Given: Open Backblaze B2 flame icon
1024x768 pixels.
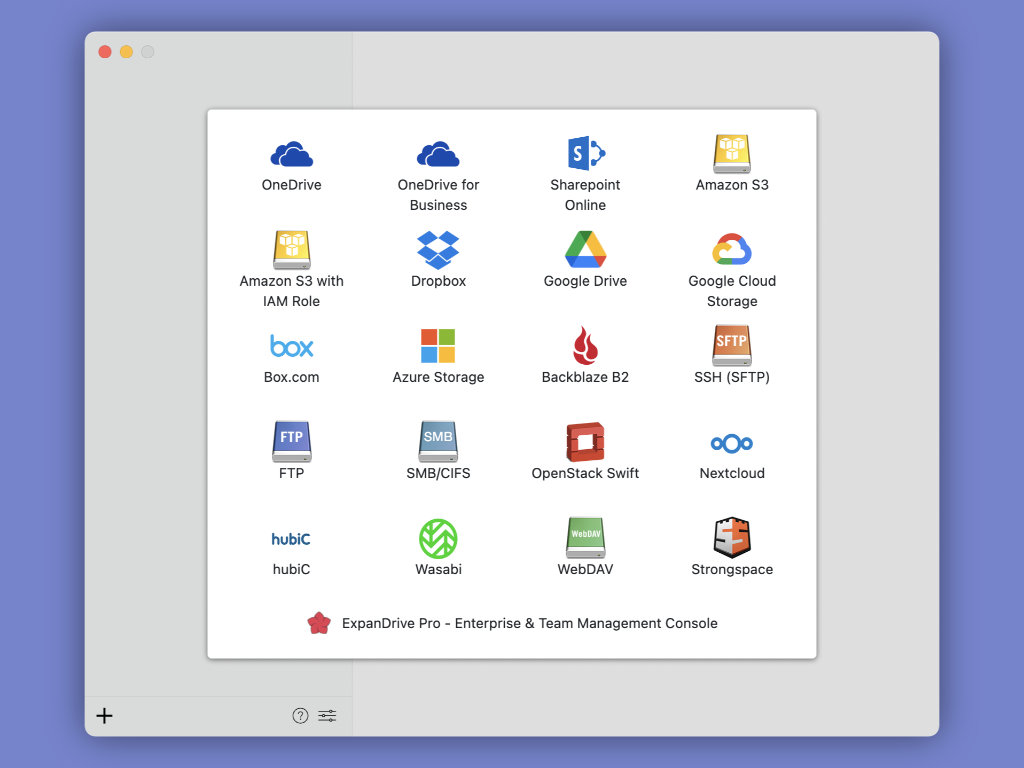Looking at the screenshot, I should click(x=585, y=346).
